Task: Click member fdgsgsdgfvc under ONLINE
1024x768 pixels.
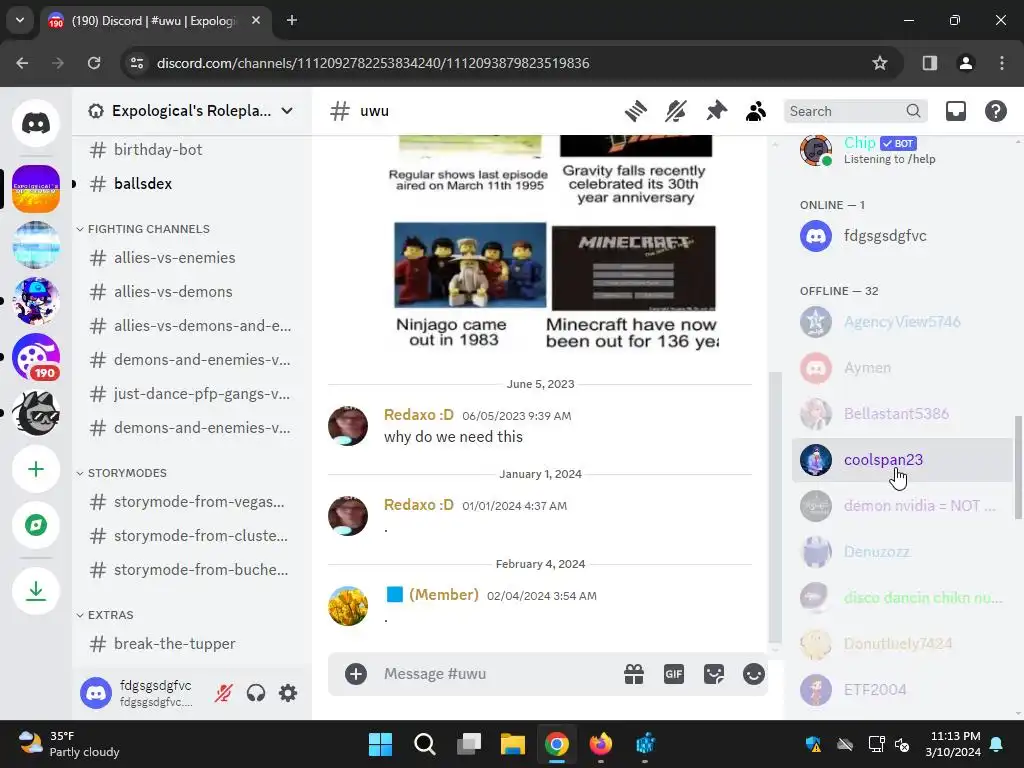Action: 902,236
